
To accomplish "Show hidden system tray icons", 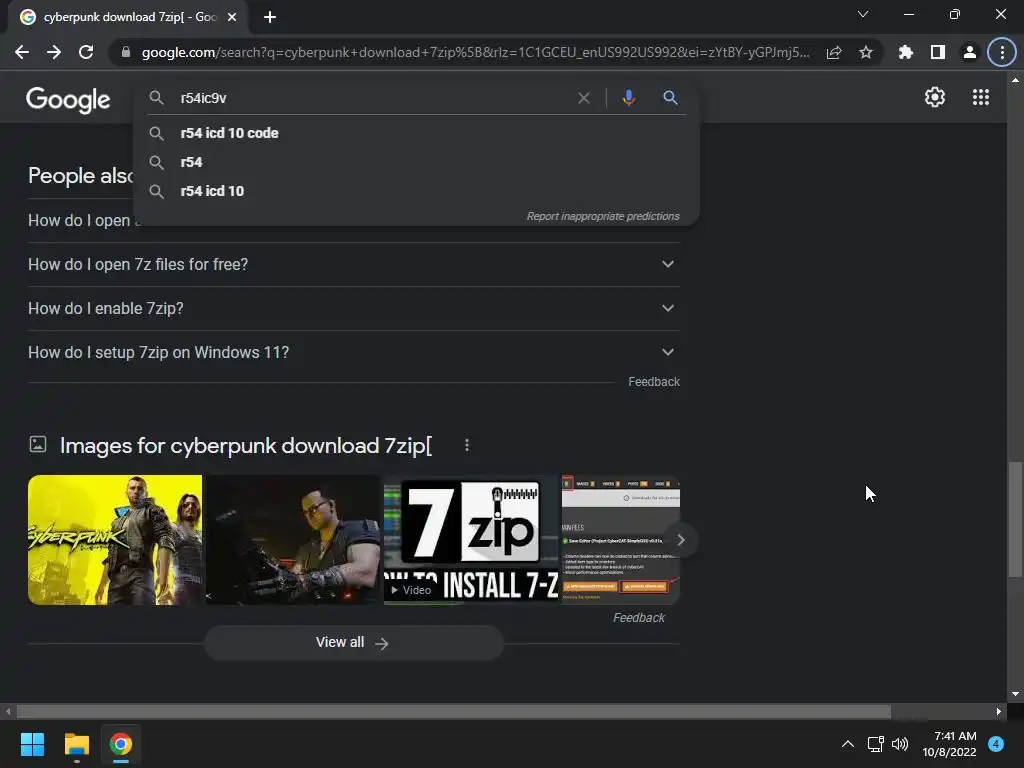I will pyautogui.click(x=848, y=744).
